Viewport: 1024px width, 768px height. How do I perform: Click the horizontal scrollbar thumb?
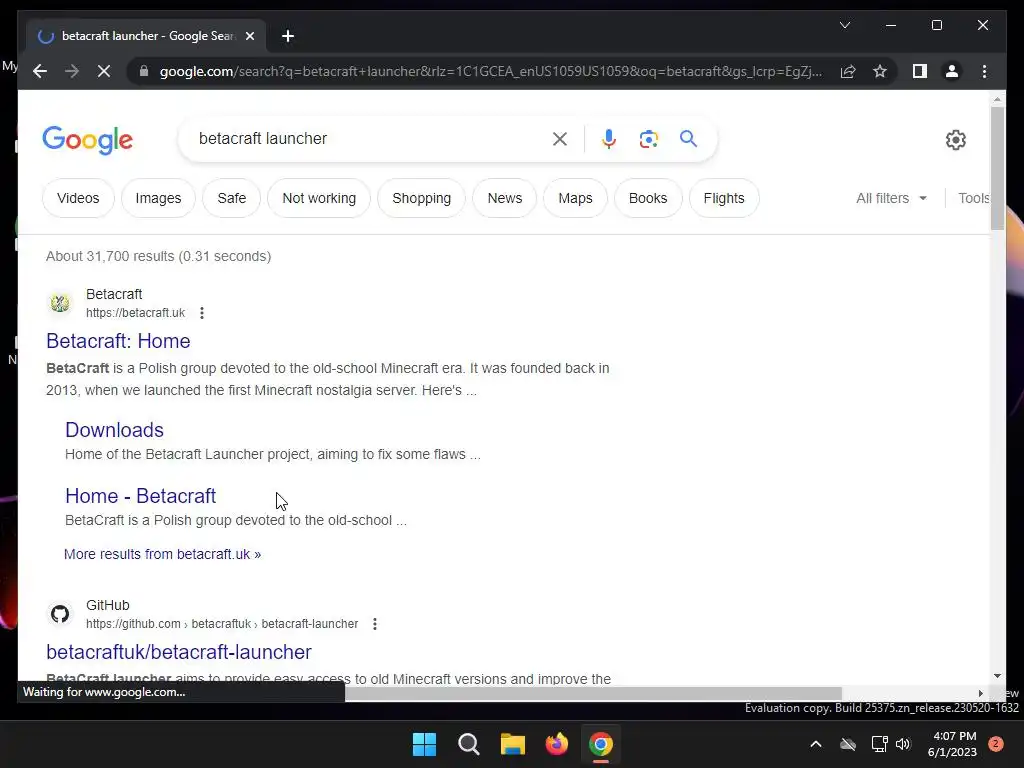pyautogui.click(x=593, y=693)
